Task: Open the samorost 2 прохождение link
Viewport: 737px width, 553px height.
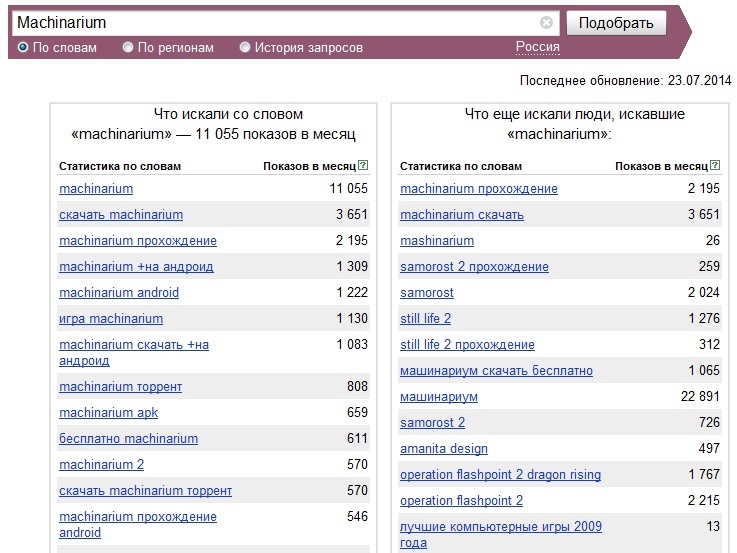Action: 474,267
